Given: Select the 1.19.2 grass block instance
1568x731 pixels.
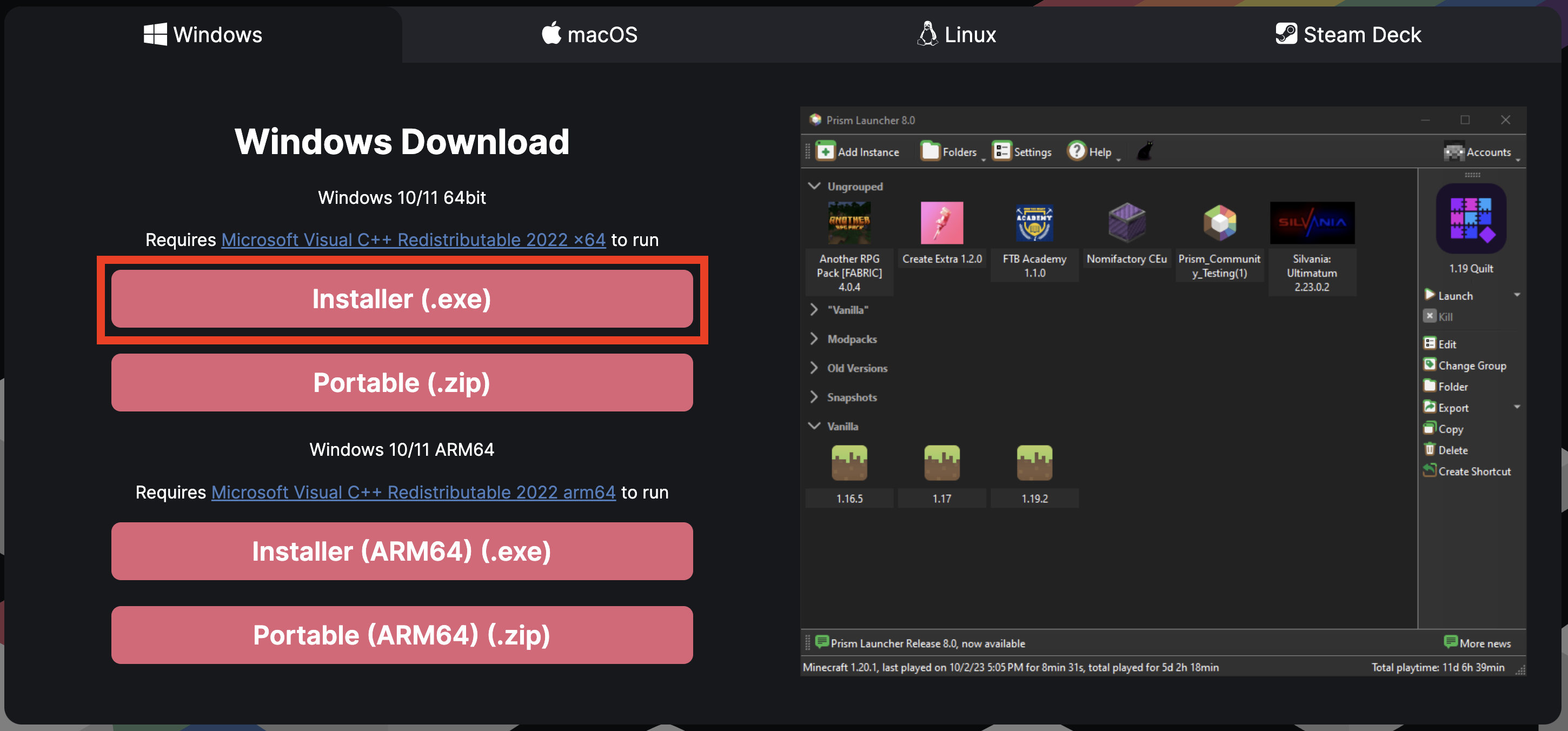Looking at the screenshot, I should (x=1034, y=463).
